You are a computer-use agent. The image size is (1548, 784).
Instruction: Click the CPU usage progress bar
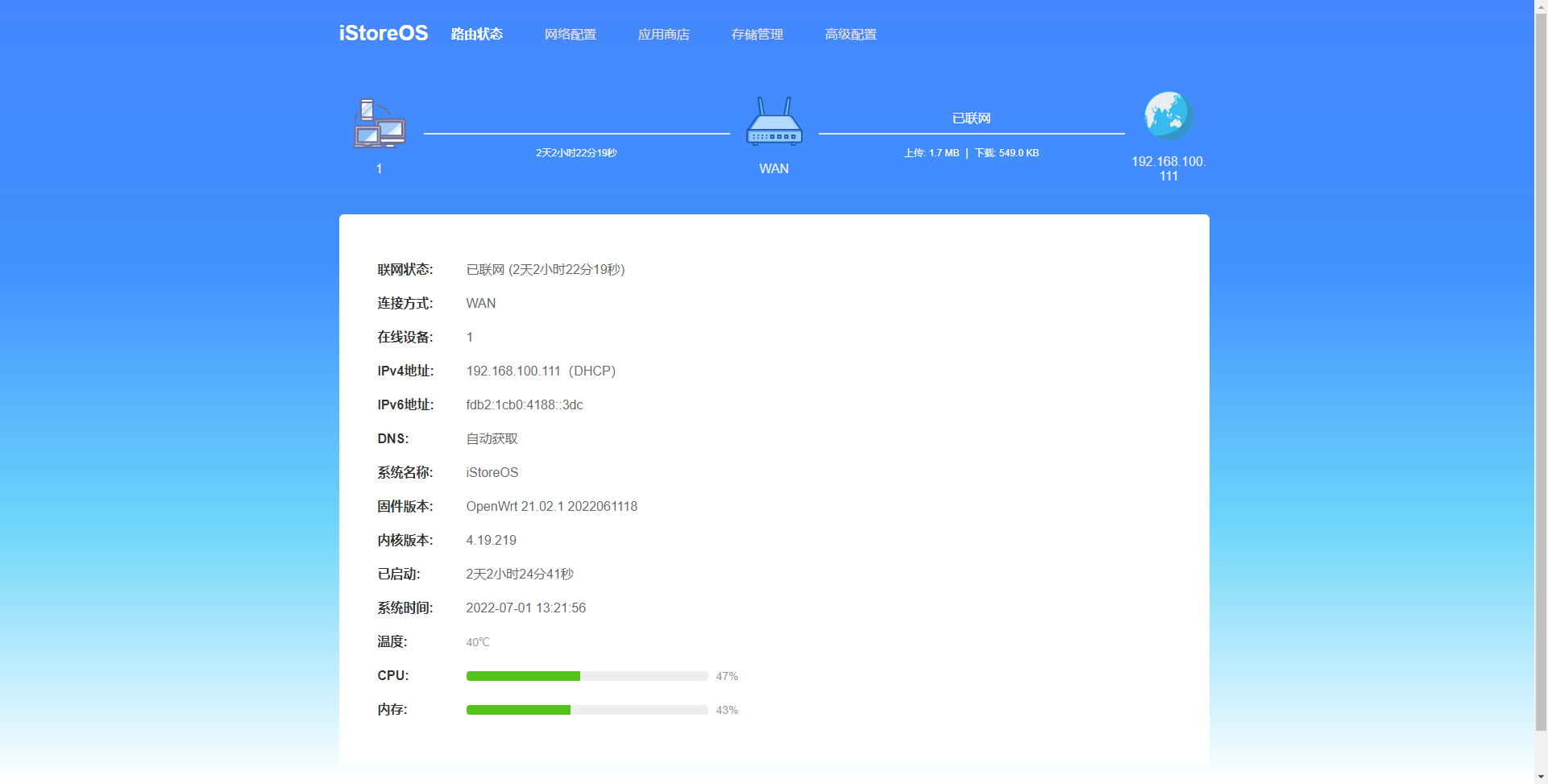click(587, 676)
